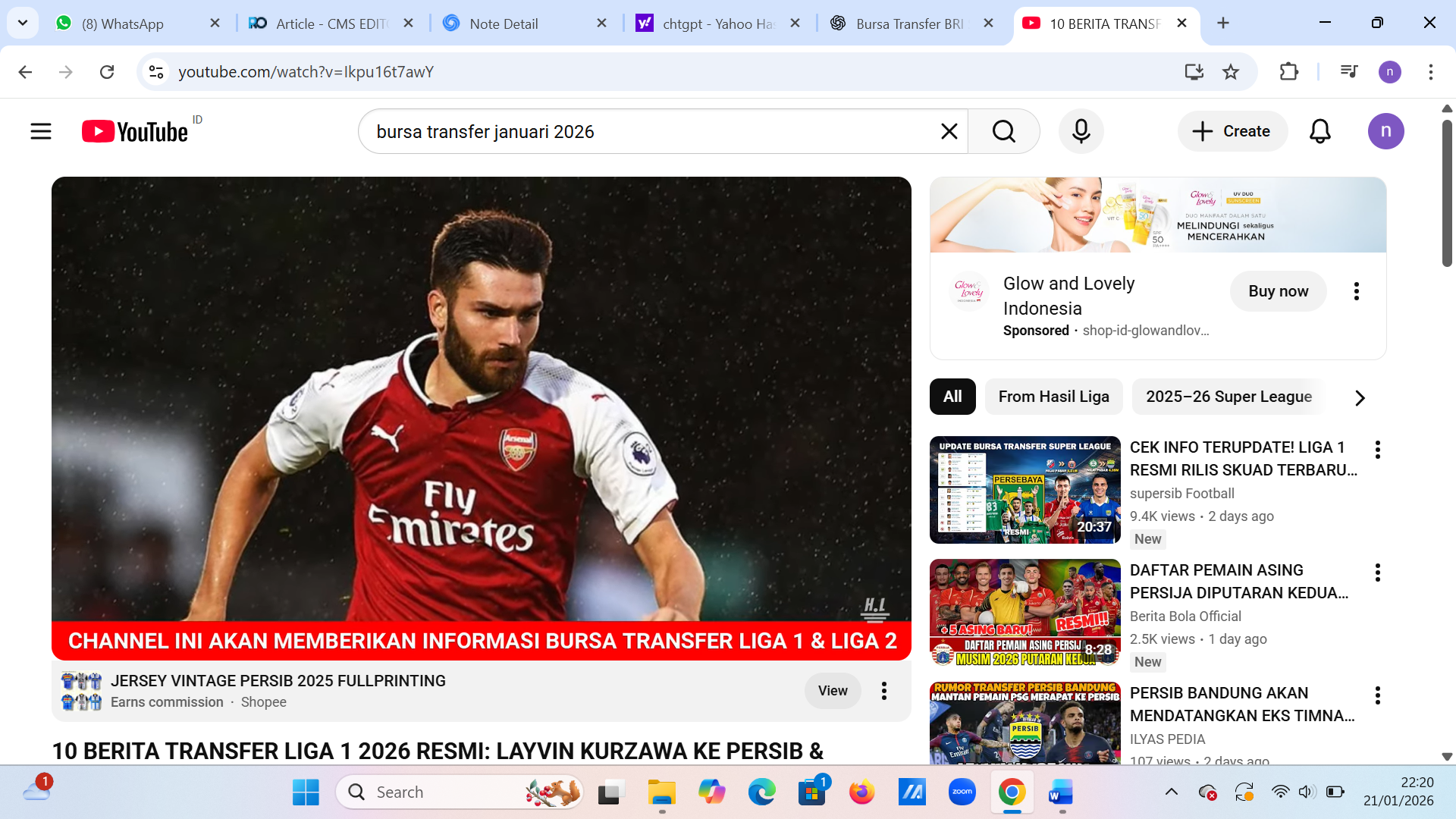Image resolution: width=1456 pixels, height=819 pixels.
Task: Click the Windows taskbar Search box
Action: coord(460,792)
